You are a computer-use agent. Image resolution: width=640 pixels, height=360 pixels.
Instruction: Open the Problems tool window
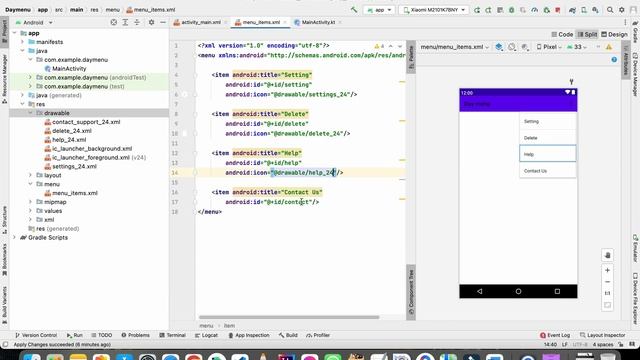point(135,335)
